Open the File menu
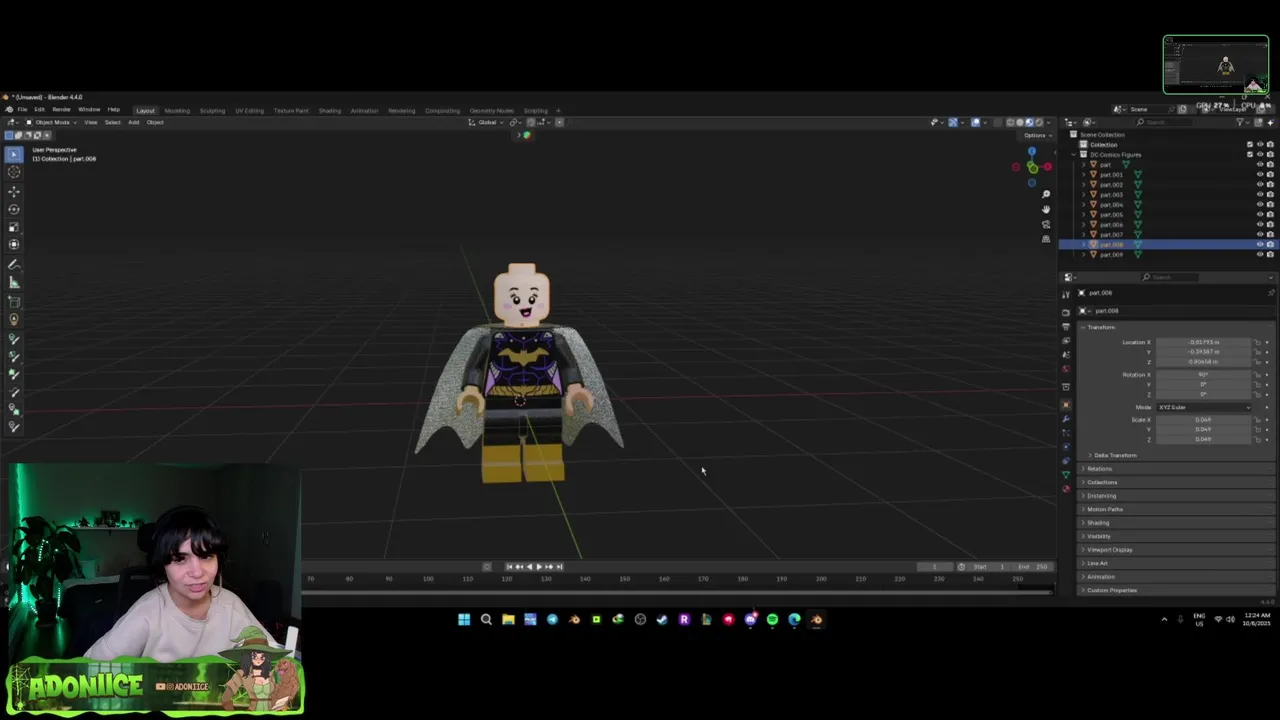This screenshot has height=720, width=1280. coord(23,110)
